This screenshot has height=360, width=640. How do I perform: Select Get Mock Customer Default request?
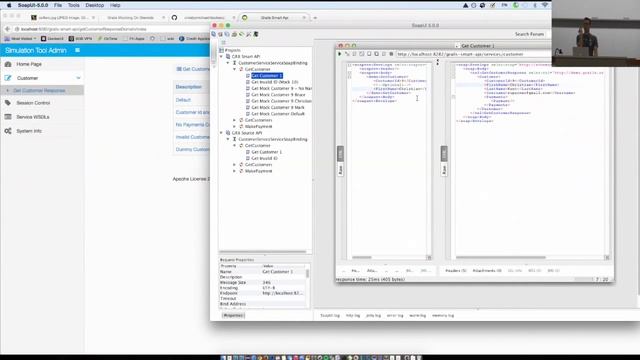[x=278, y=114]
